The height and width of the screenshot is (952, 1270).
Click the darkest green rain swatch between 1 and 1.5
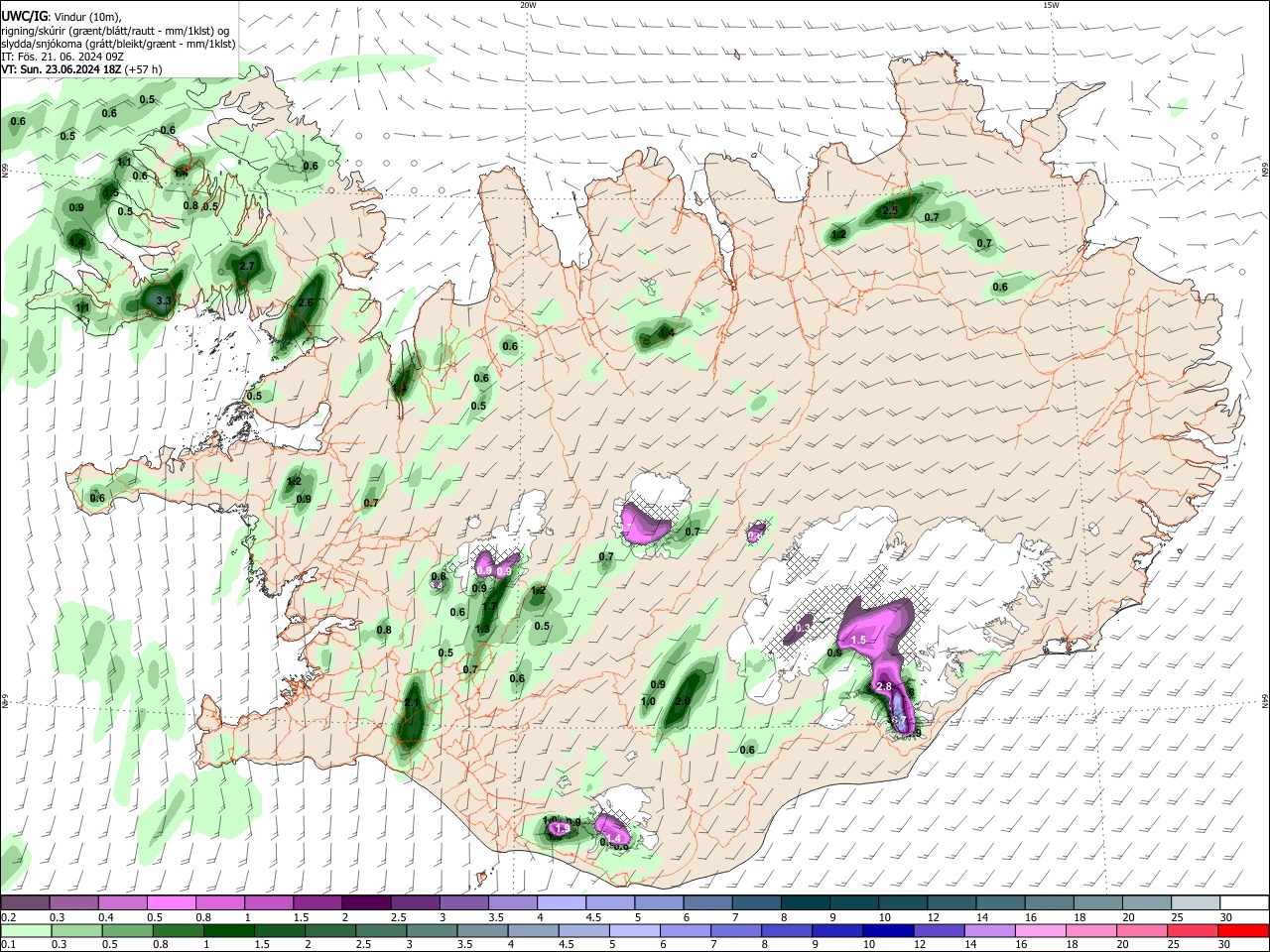click(x=228, y=930)
